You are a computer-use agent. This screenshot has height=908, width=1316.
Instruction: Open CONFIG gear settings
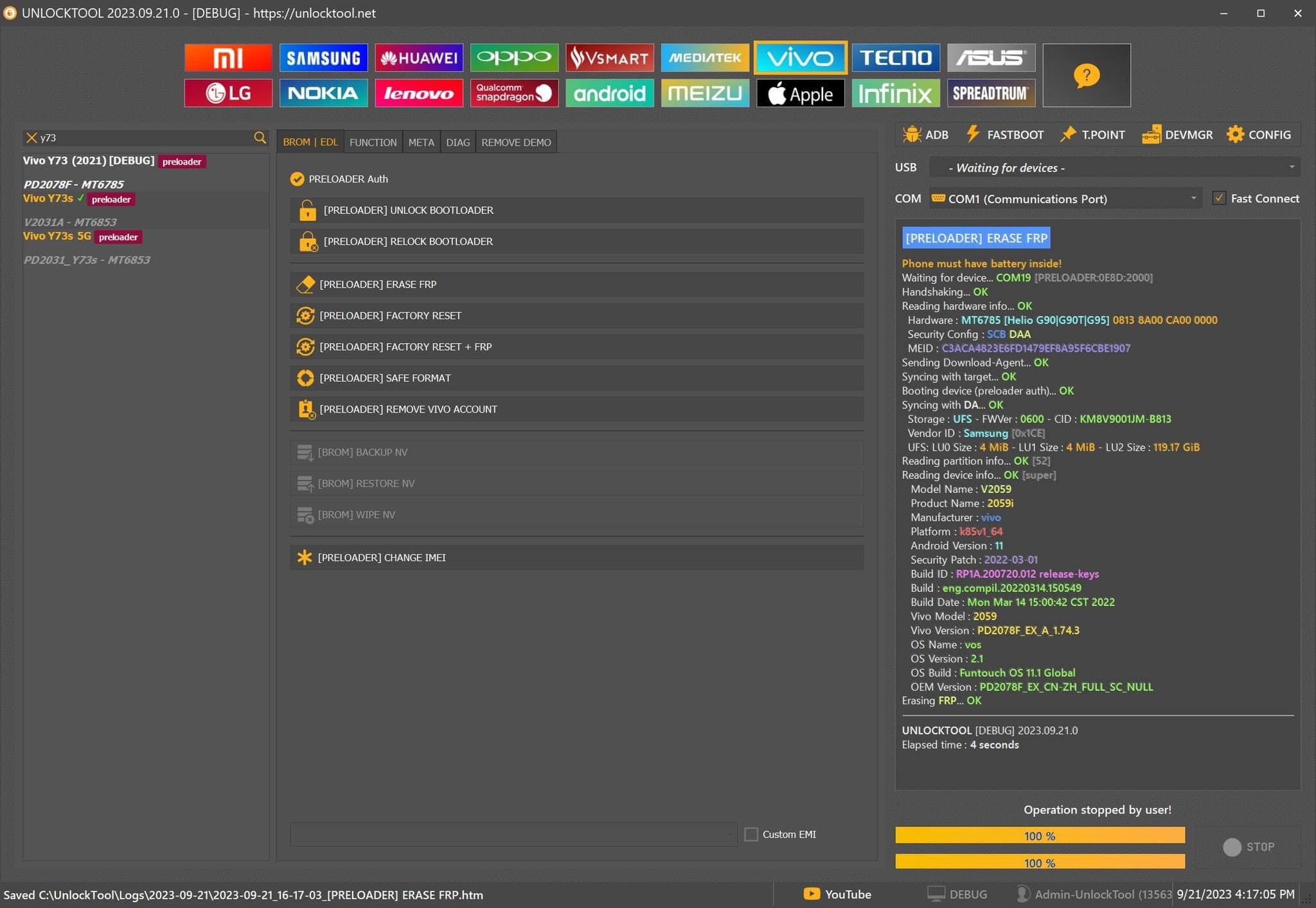(x=1235, y=134)
